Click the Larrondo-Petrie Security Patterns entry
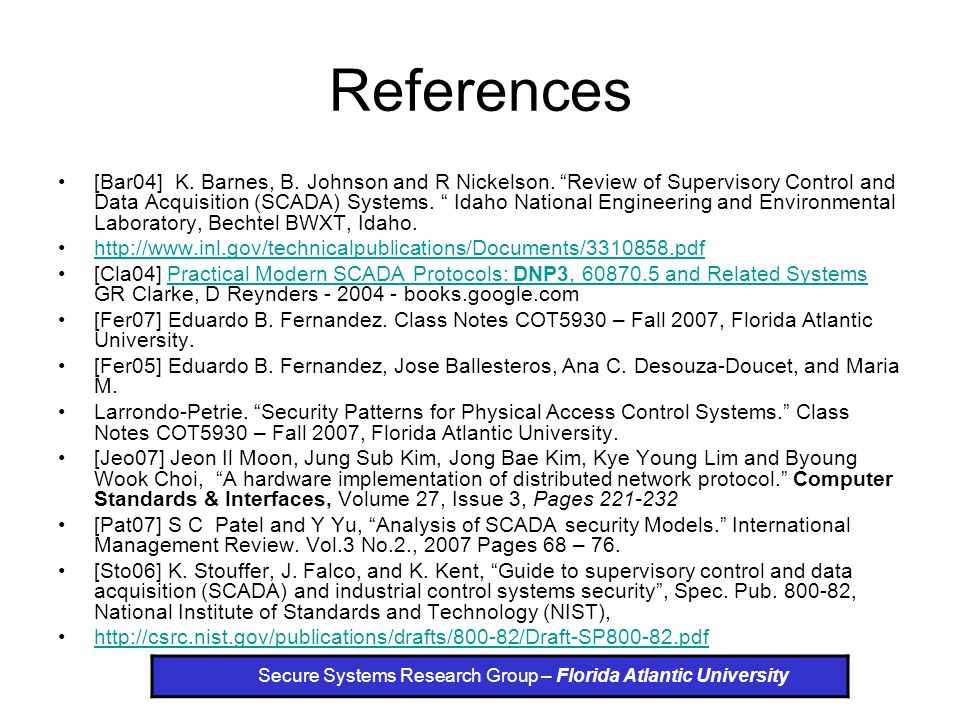Image resolution: width=960 pixels, height=720 pixels. [471, 422]
